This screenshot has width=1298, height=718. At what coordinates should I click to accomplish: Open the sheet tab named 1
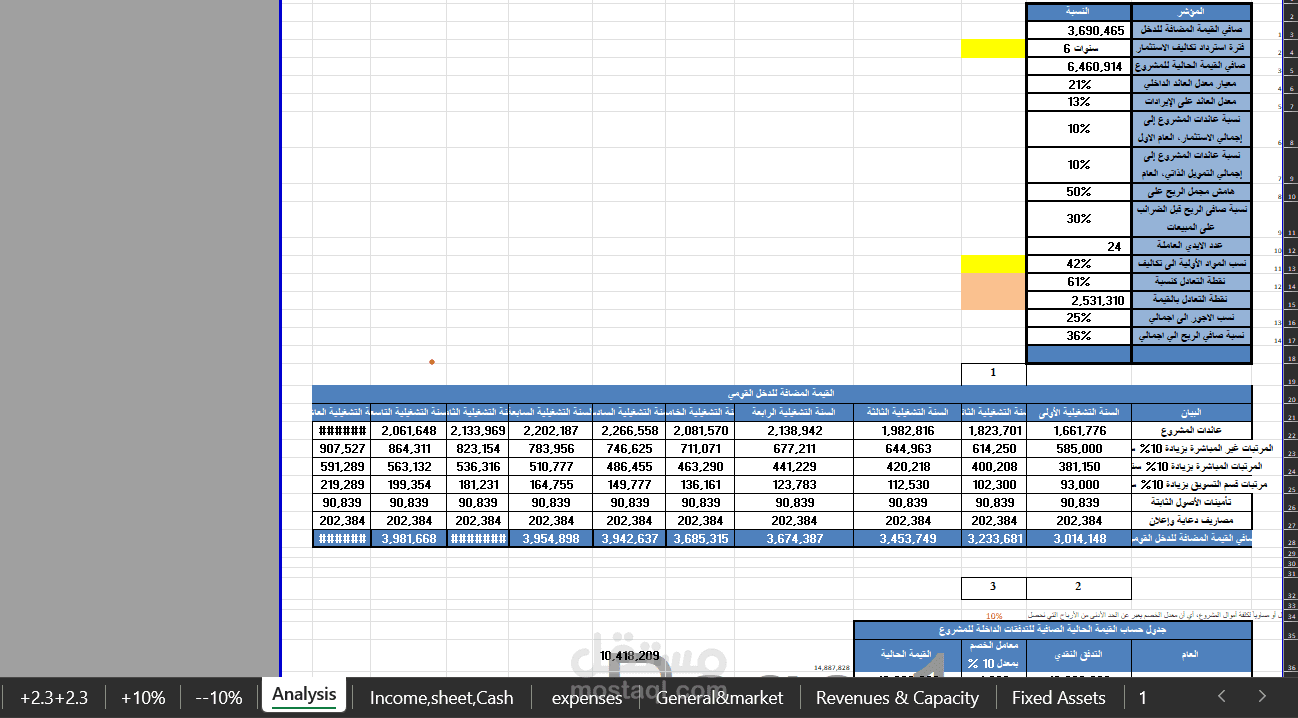pos(1143,697)
